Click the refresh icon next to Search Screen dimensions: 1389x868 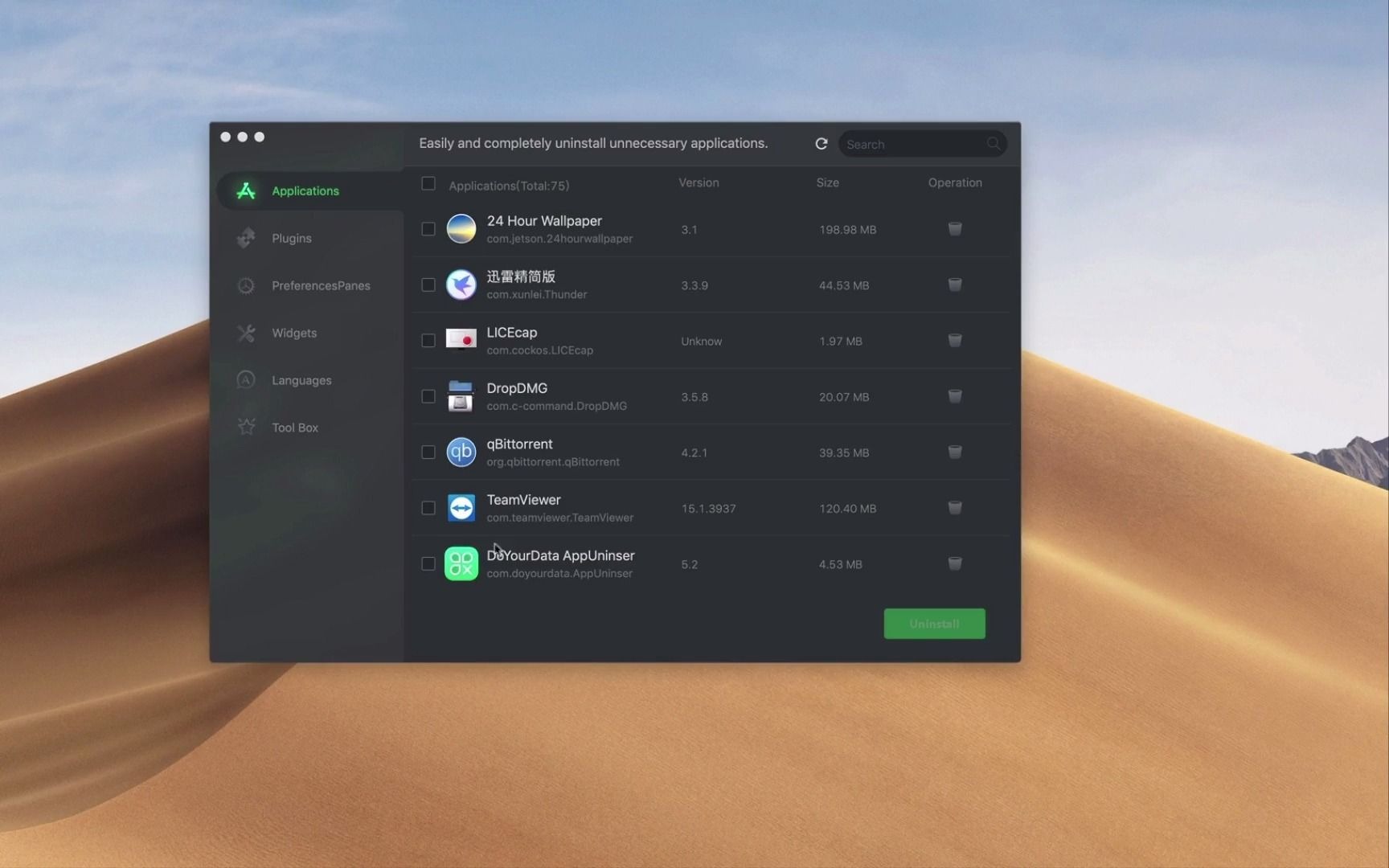pos(821,144)
